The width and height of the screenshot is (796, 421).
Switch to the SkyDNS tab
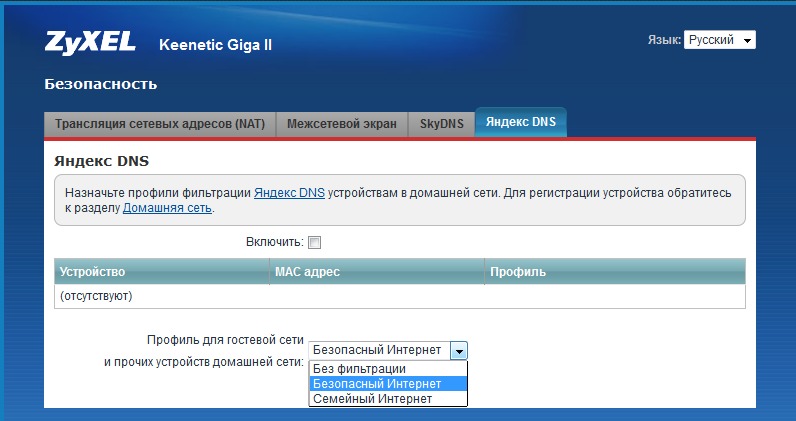[x=442, y=124]
